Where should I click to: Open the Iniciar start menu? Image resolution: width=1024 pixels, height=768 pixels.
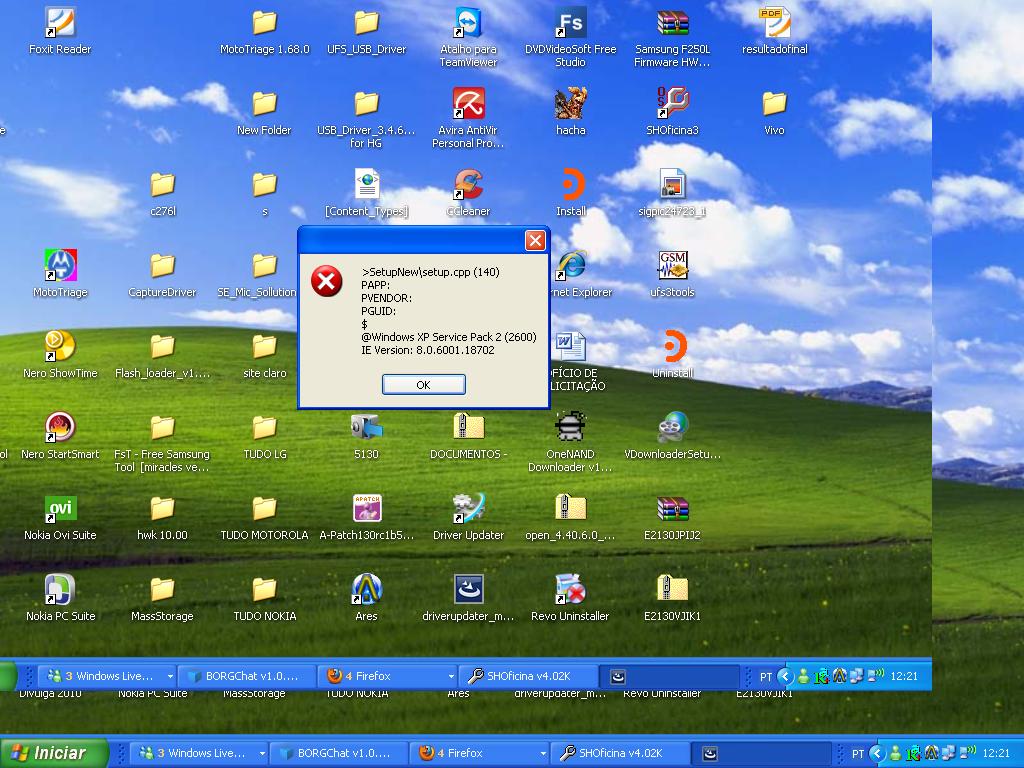(52, 753)
